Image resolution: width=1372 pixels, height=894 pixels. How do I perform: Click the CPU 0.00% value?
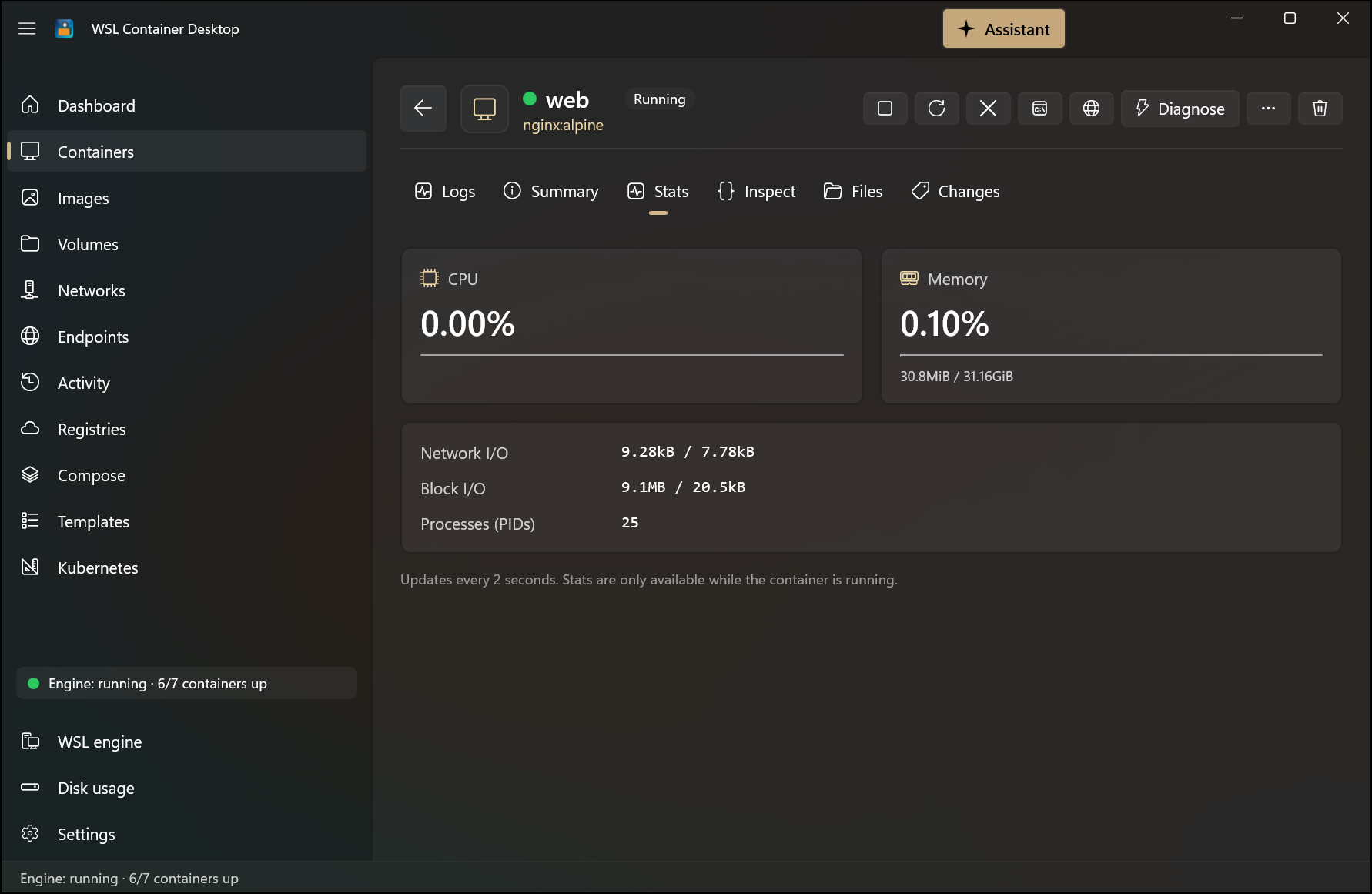(x=467, y=323)
